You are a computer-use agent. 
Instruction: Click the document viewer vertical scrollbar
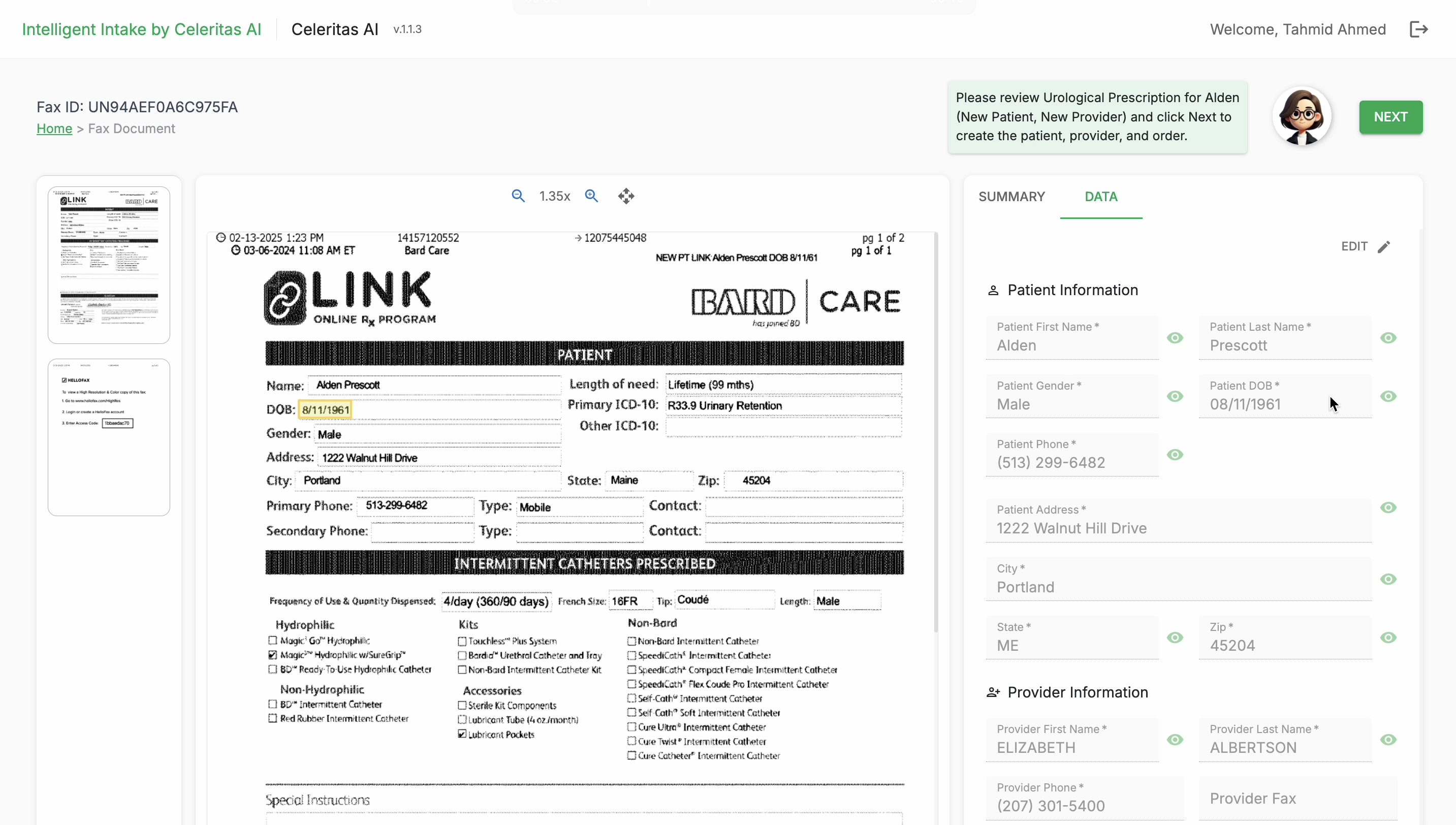pos(936,431)
